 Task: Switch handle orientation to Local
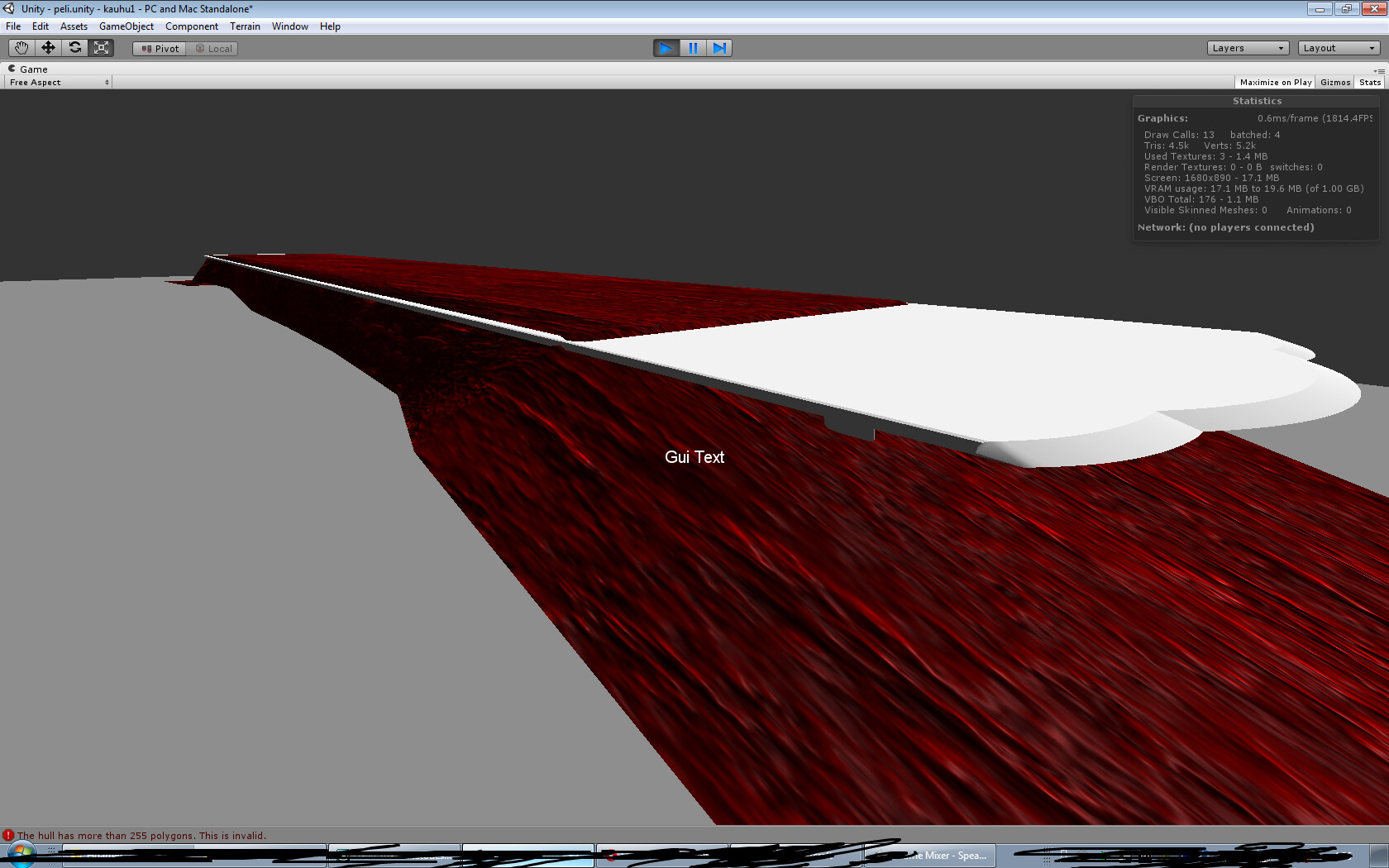213,48
